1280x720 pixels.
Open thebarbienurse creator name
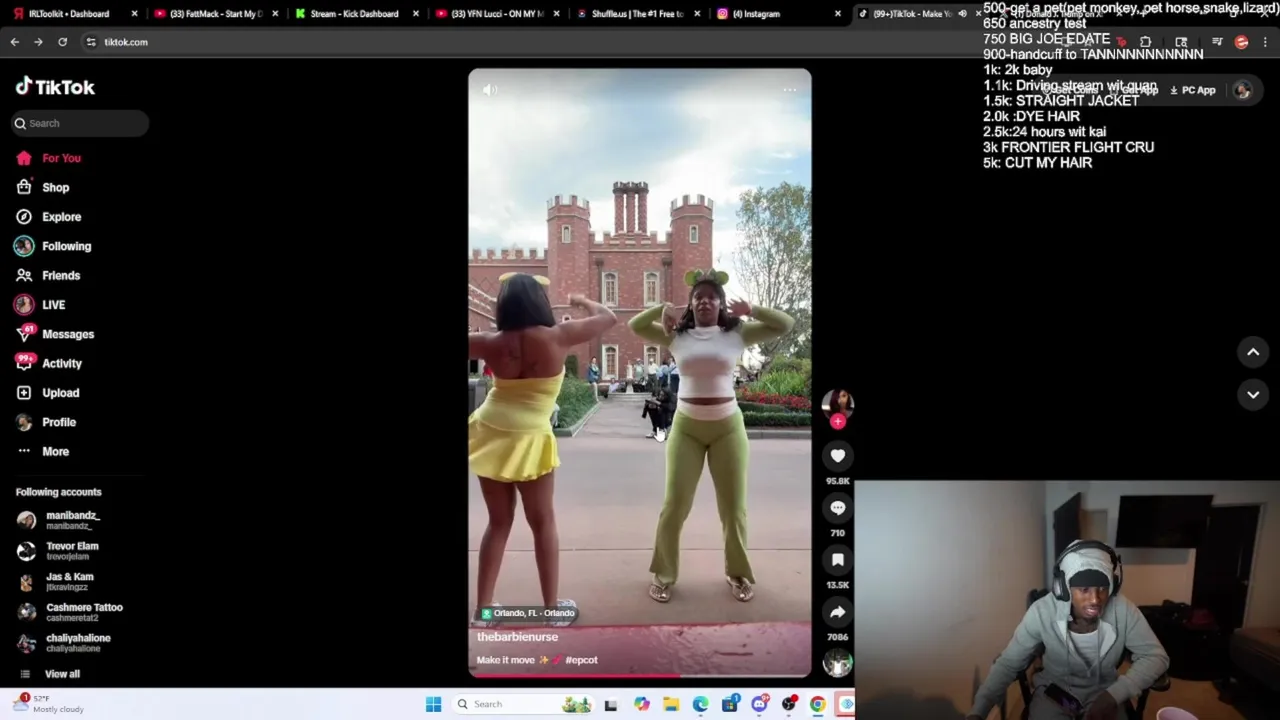tap(517, 637)
